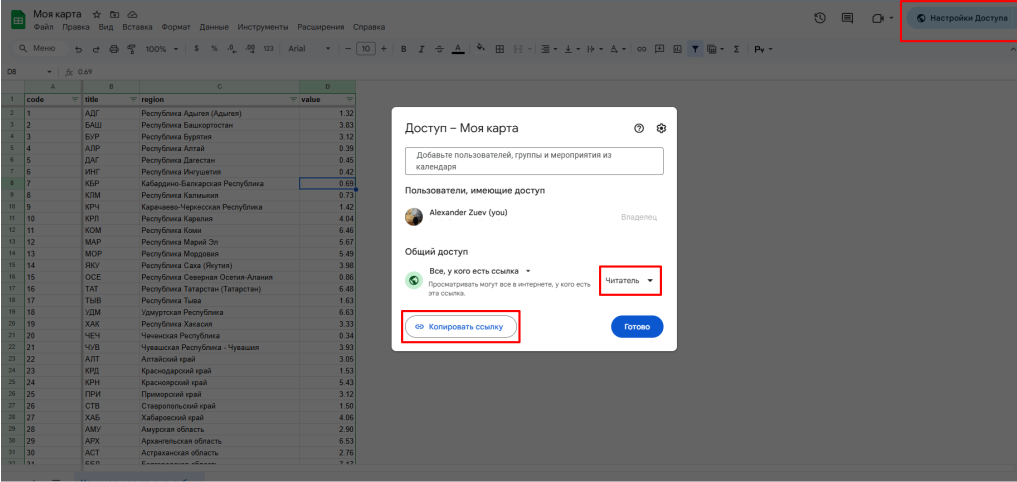Apply currency format with $ icon
Screen dimensions: 1017x482
coord(196,49)
